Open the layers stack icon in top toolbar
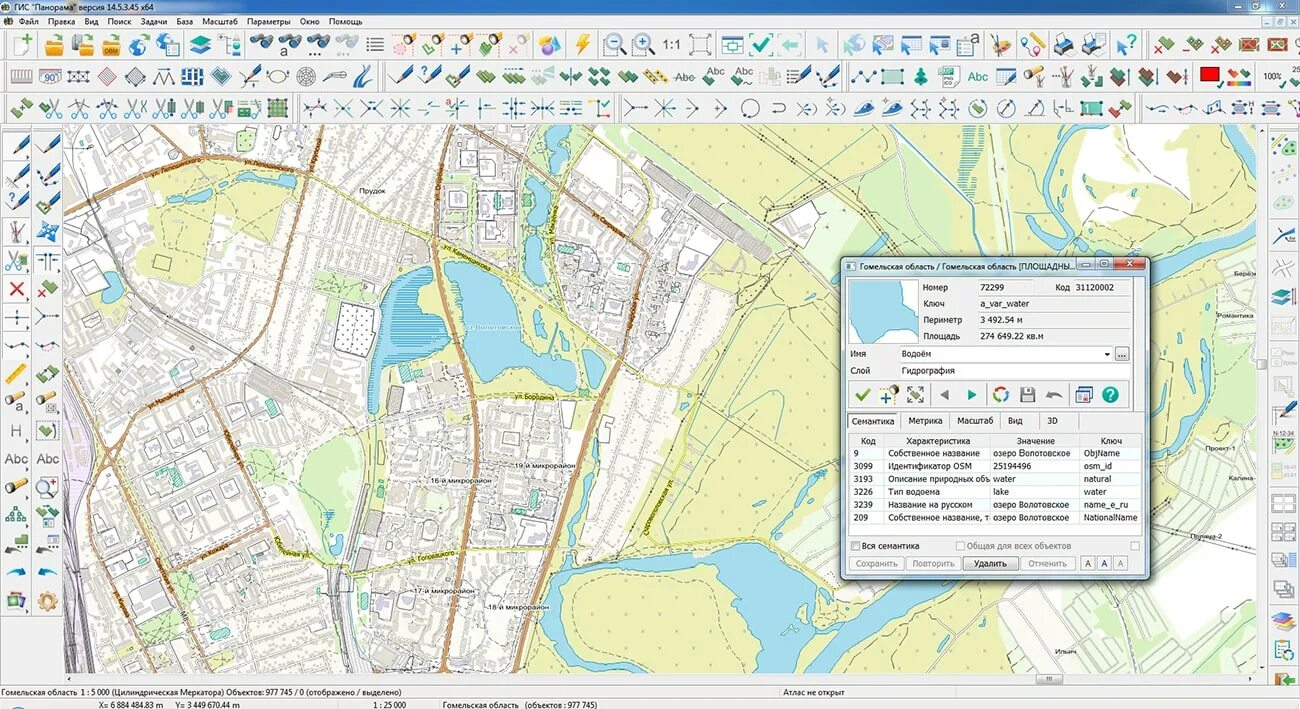This screenshot has height=709, width=1300. coord(200,44)
